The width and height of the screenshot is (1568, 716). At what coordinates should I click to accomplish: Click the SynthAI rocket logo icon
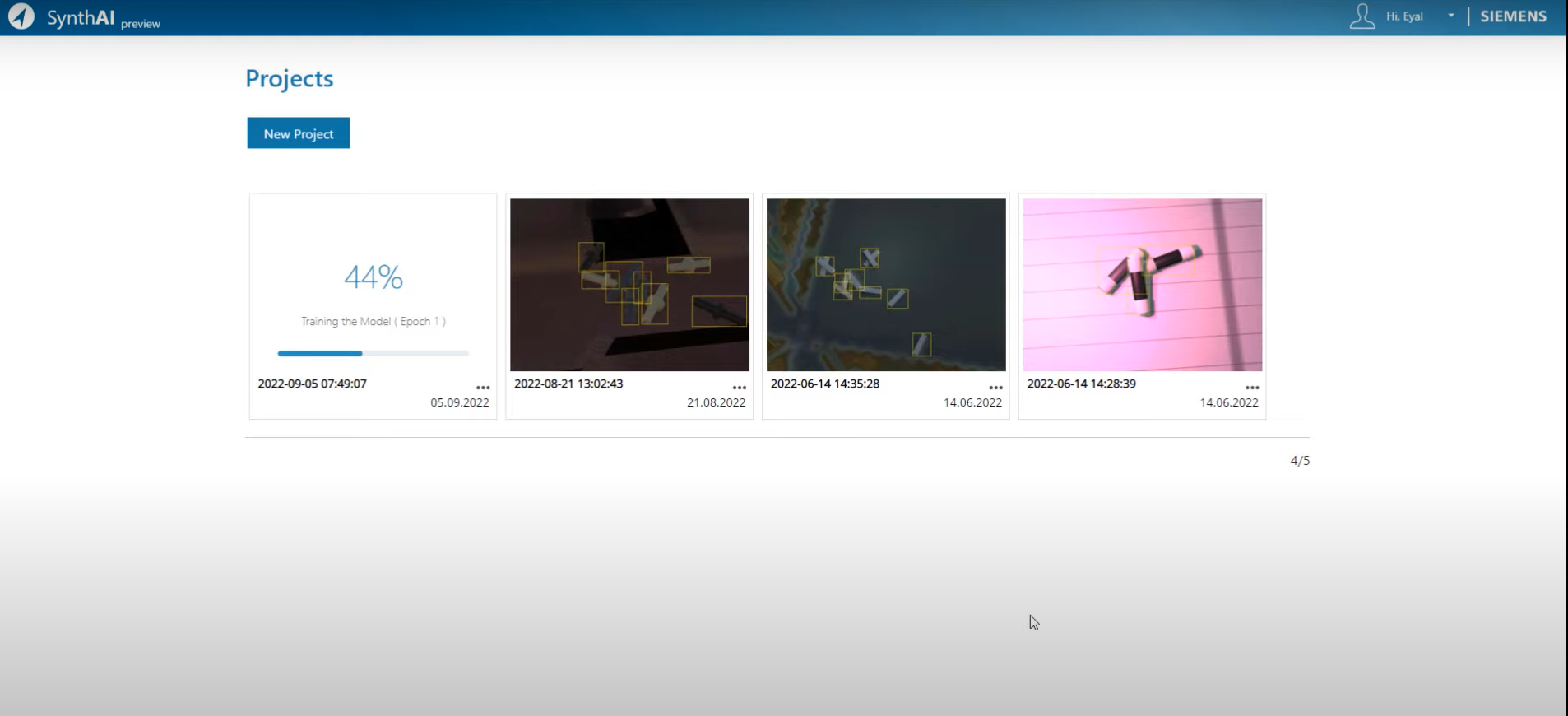pos(21,16)
